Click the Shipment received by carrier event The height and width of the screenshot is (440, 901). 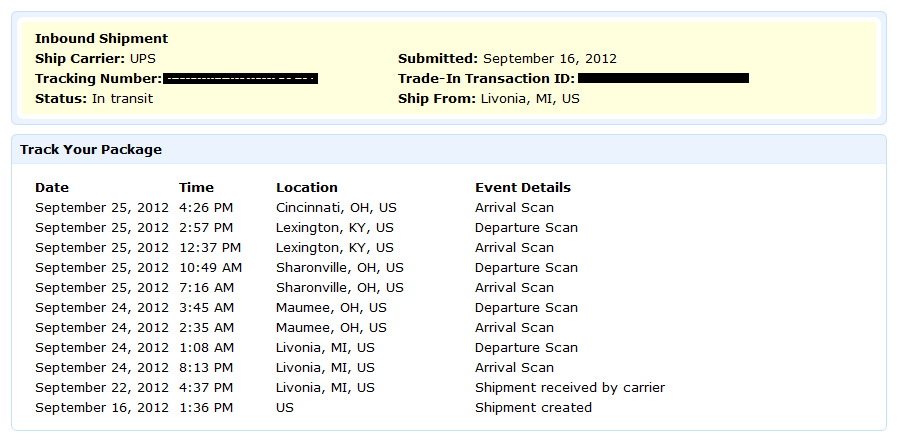570,388
